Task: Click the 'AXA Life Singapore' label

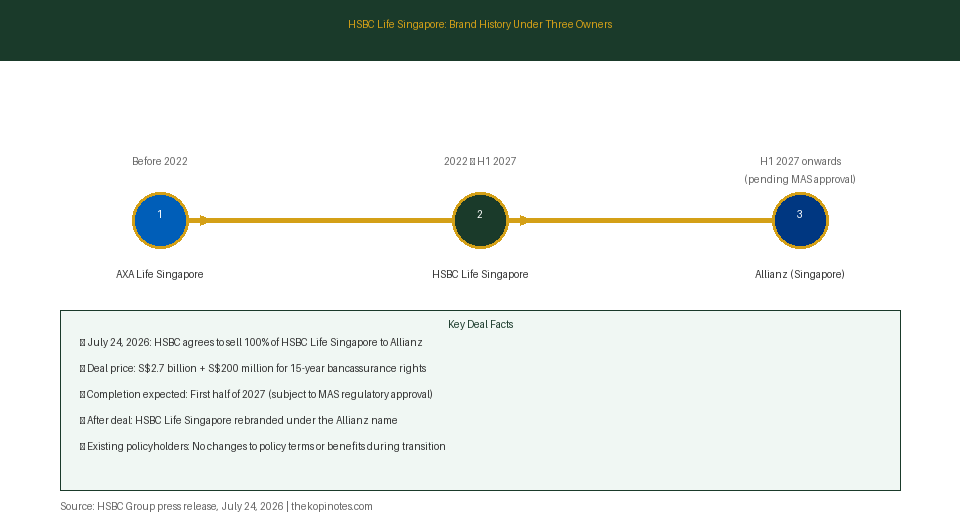Action: [x=160, y=274]
